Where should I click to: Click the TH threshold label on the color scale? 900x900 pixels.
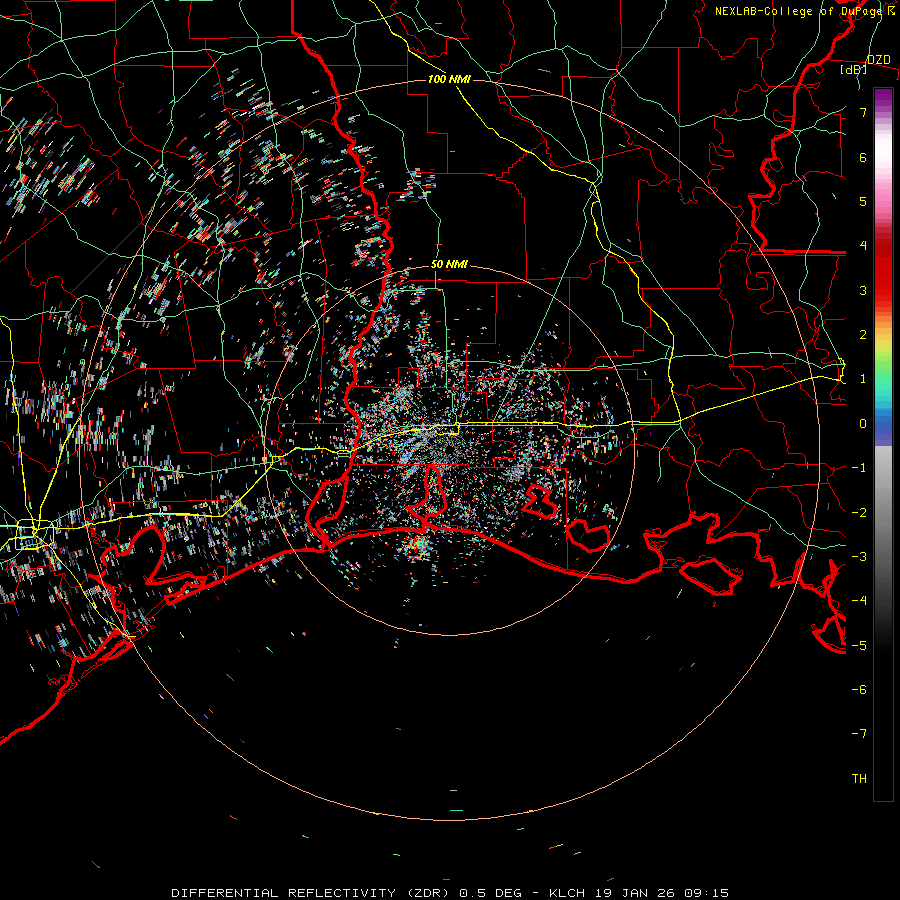859,779
